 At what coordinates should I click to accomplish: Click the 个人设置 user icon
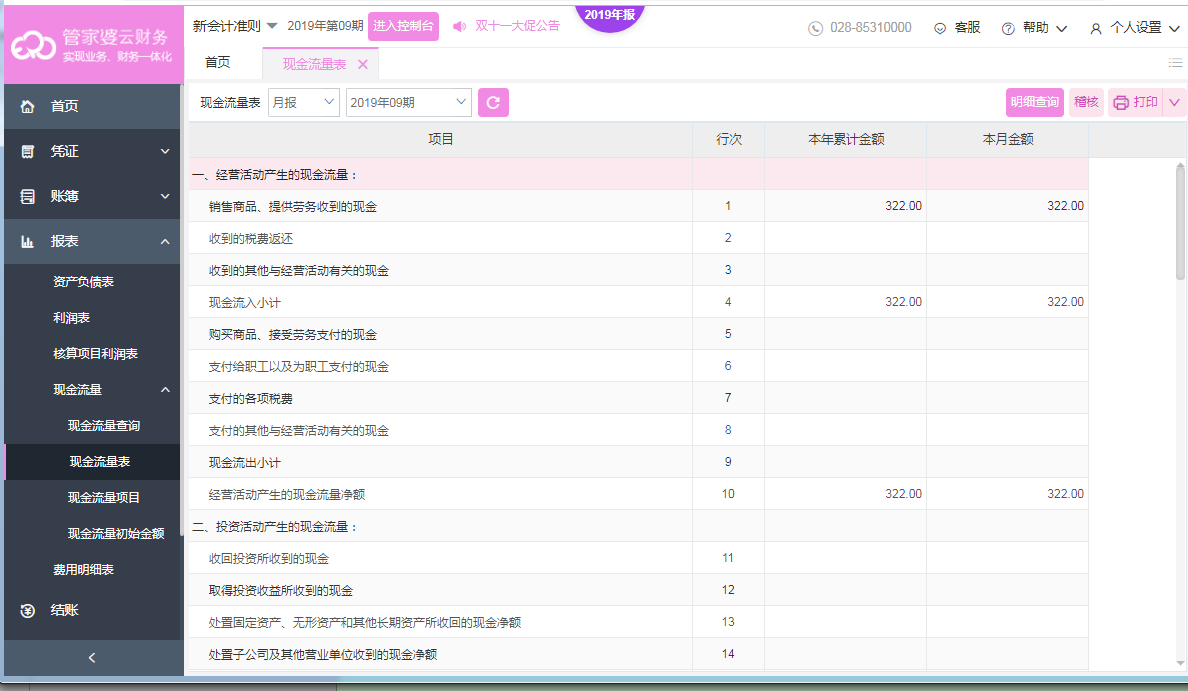1096,28
